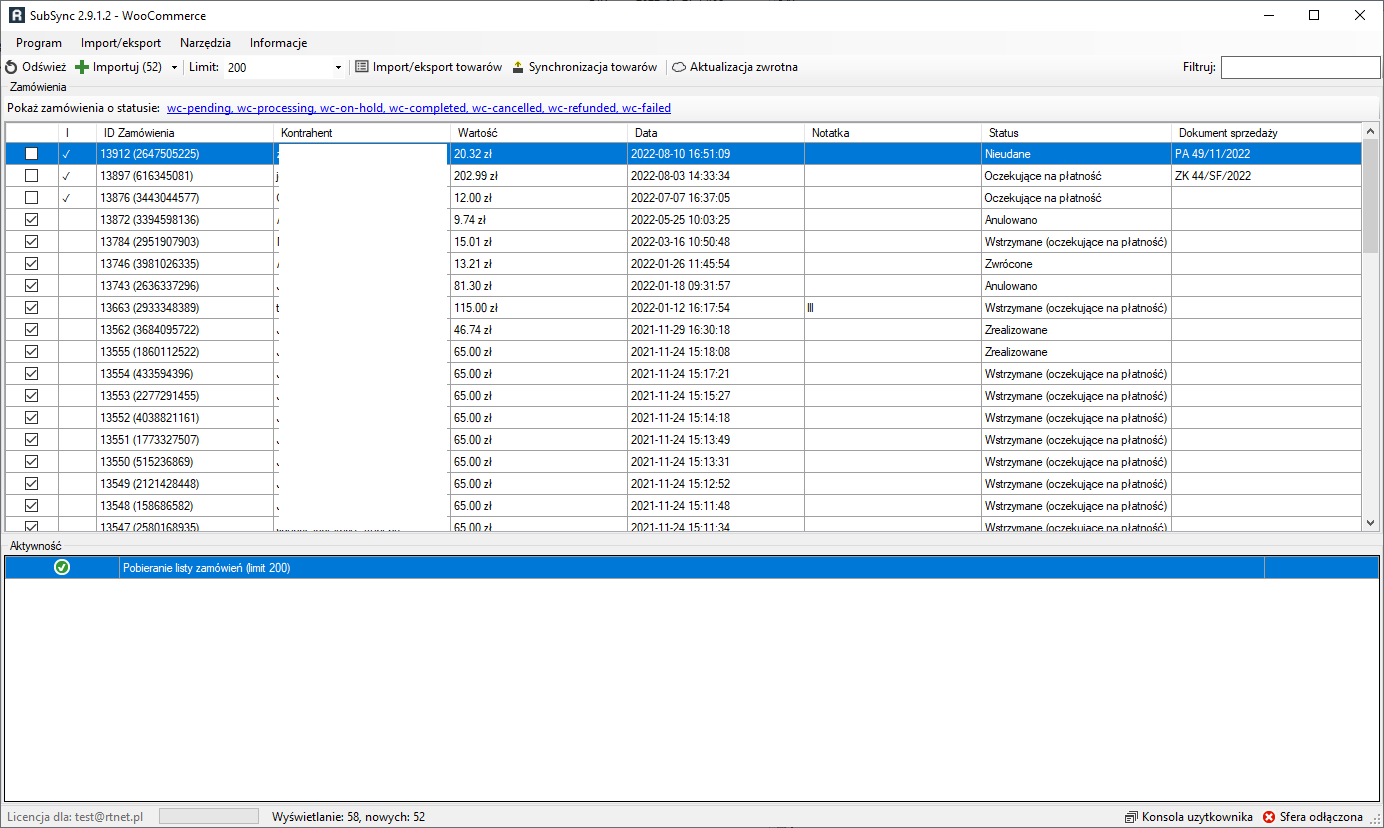
Task: Tick the checkbox for order 13876
Action: point(32,198)
